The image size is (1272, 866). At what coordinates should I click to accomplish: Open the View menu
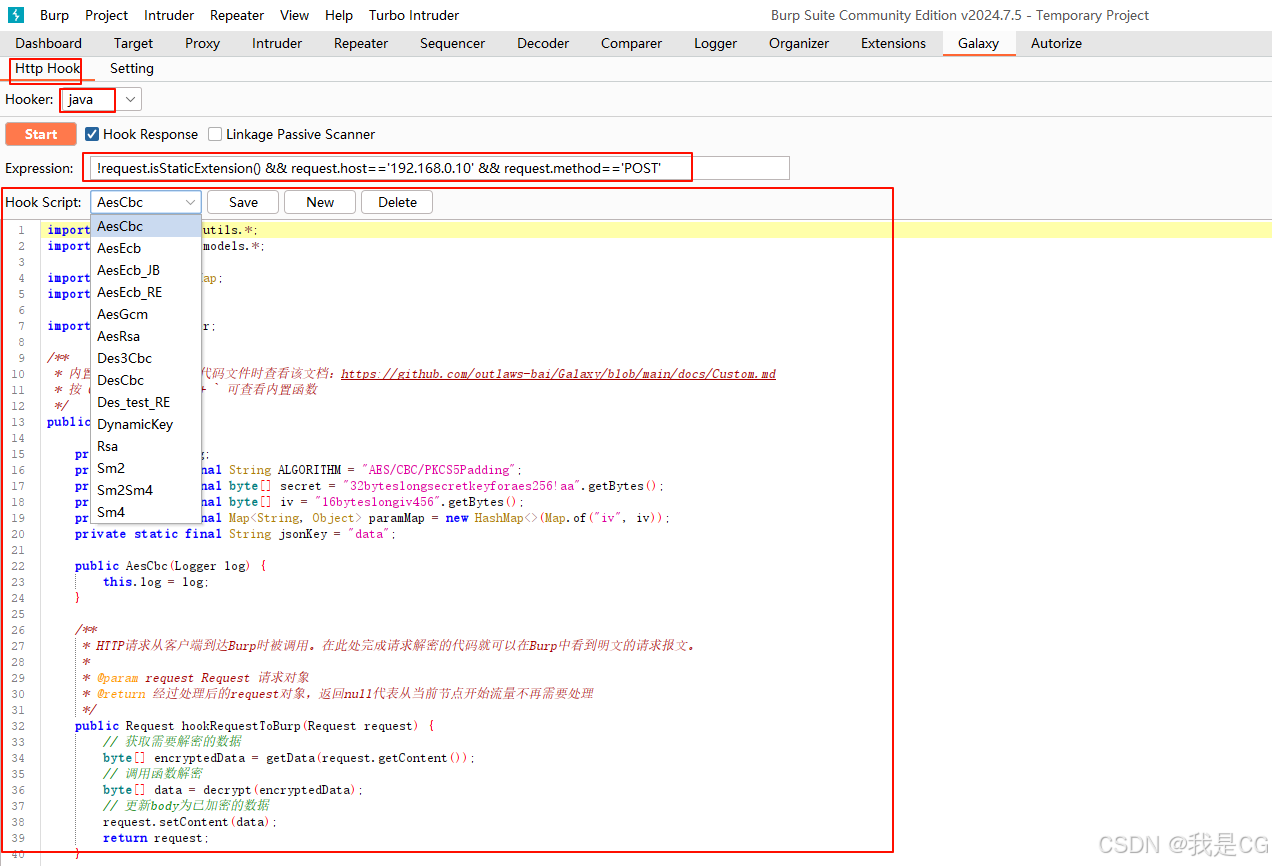pyautogui.click(x=295, y=15)
